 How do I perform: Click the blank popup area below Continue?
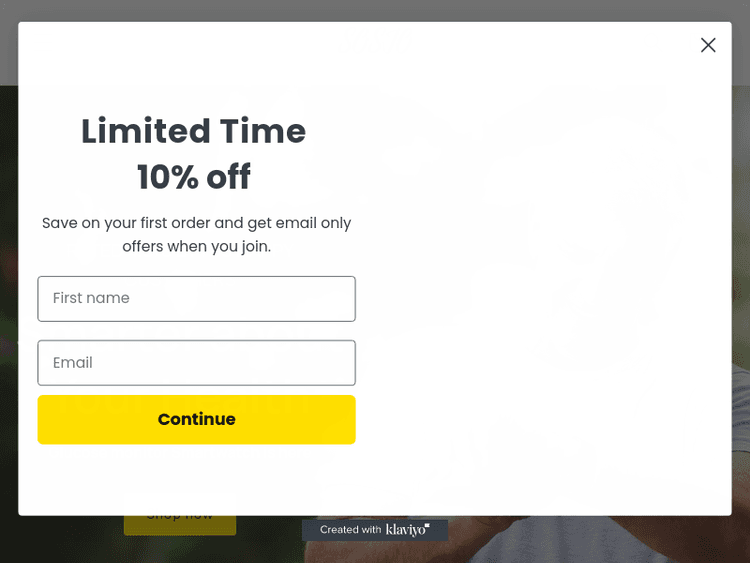click(x=196, y=480)
